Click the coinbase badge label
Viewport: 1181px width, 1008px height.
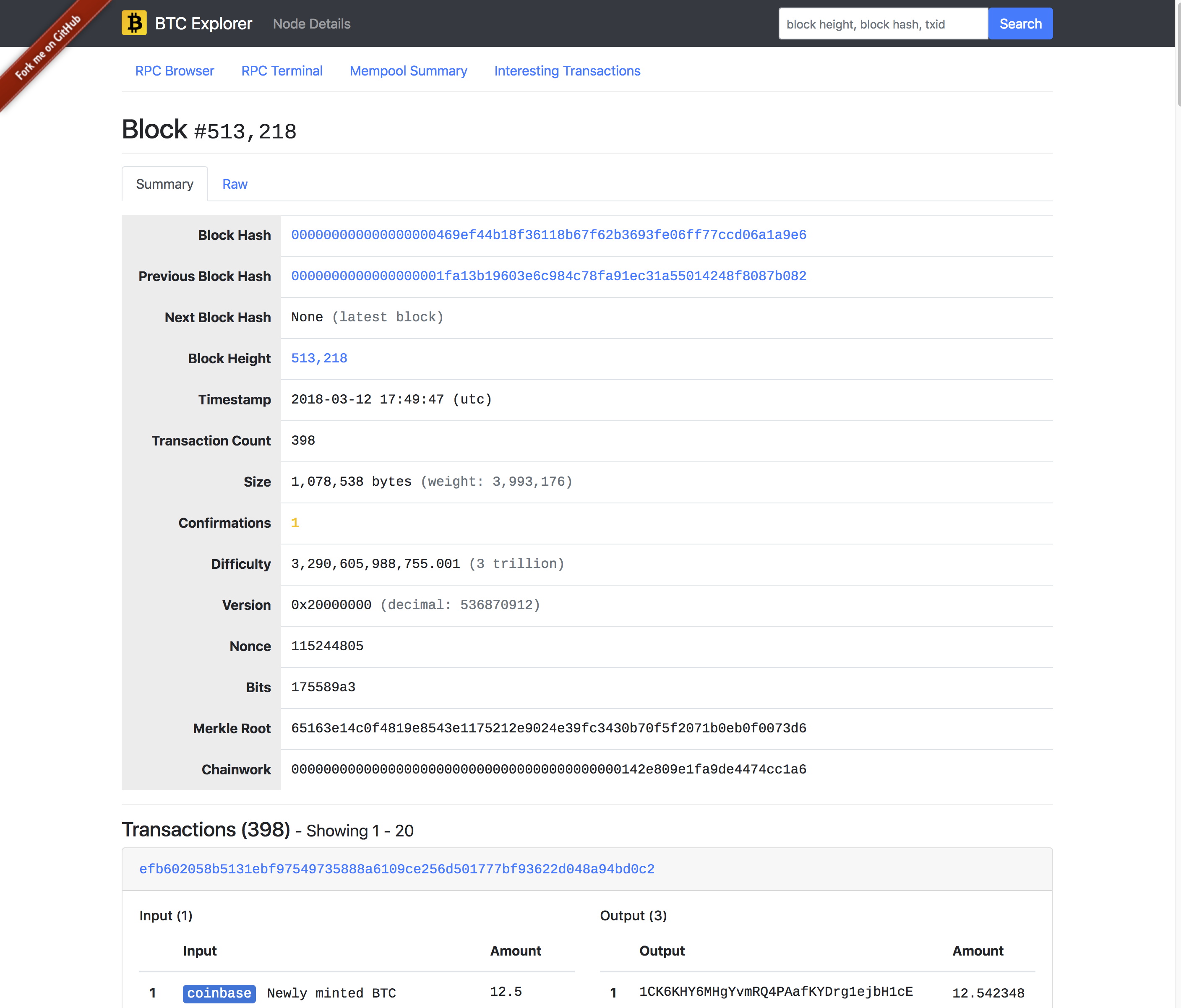[219, 993]
